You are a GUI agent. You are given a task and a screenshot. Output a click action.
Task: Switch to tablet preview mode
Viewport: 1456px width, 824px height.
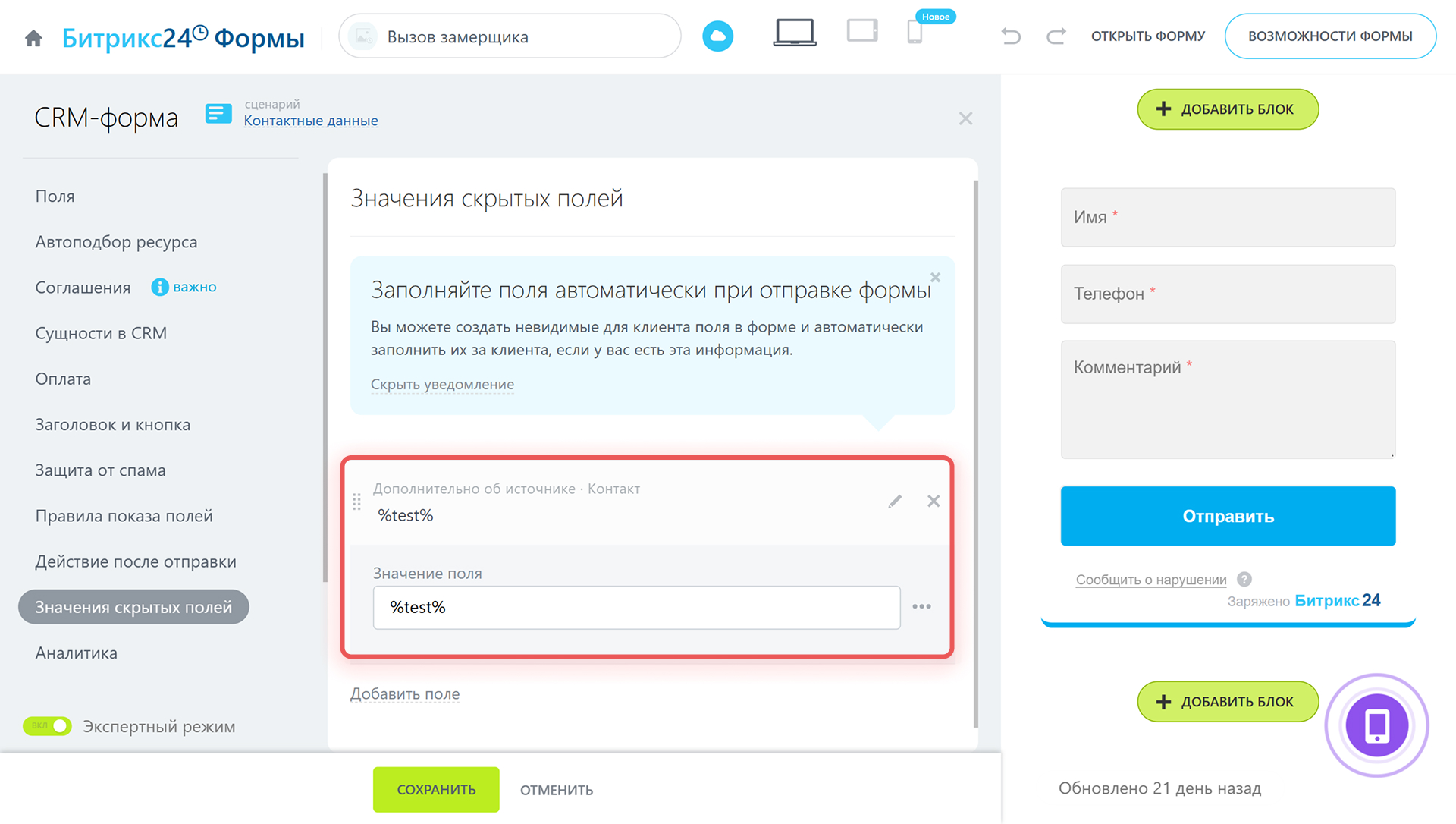click(862, 32)
